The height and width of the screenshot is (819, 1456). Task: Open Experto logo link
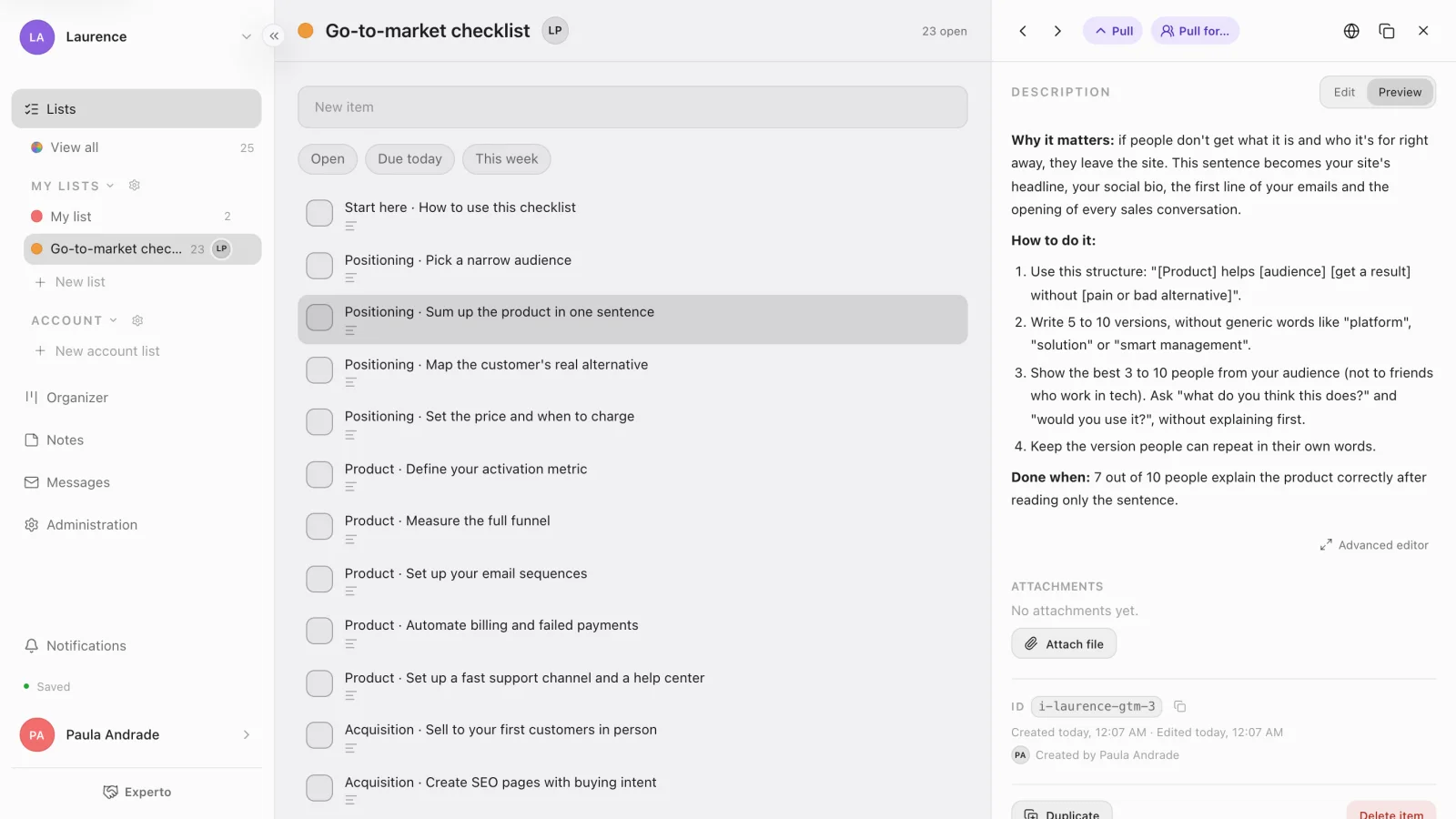point(136,793)
